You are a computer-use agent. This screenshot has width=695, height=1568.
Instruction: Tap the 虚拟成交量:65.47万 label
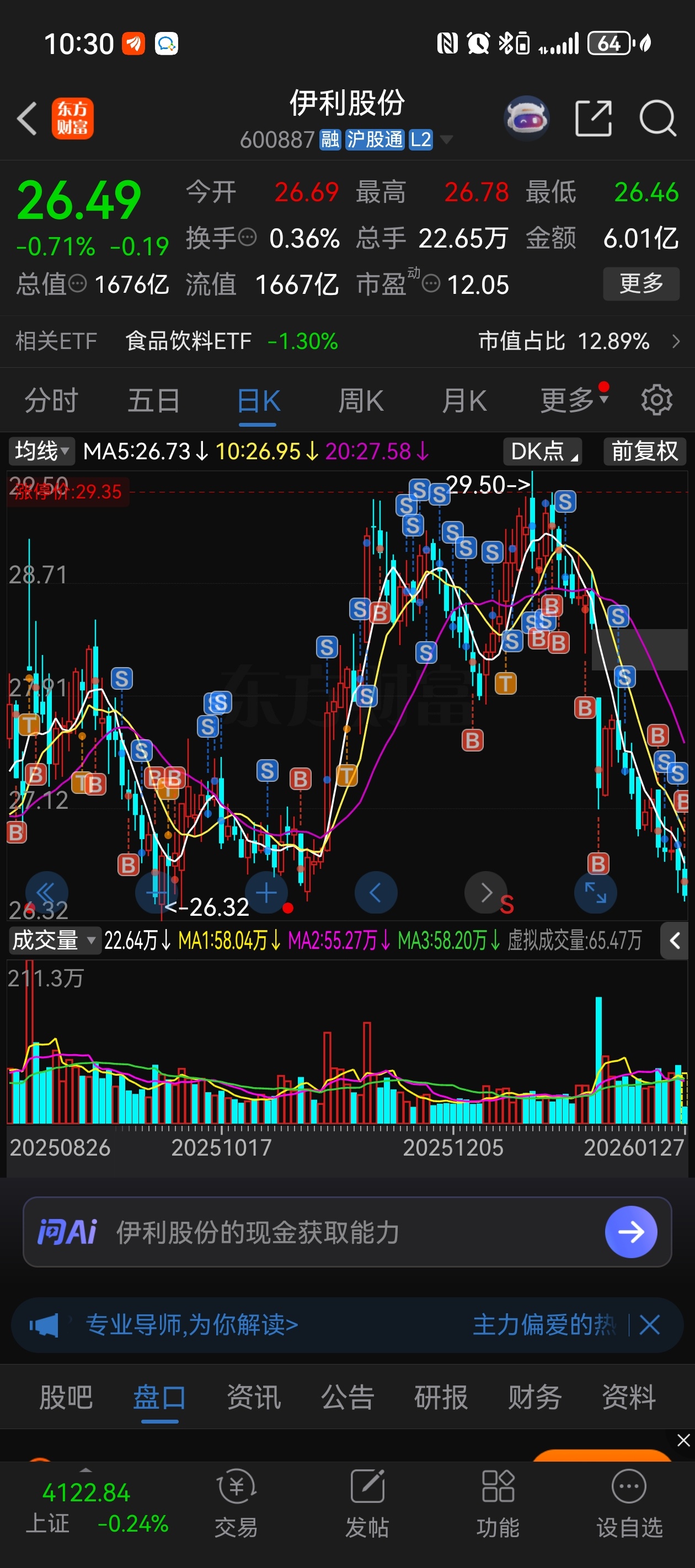[574, 941]
